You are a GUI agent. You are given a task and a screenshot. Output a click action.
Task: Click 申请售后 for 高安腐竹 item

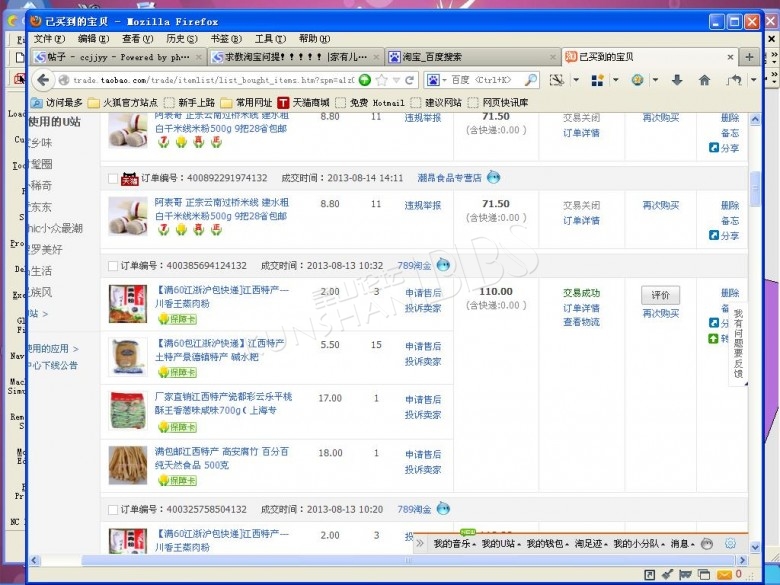point(423,454)
